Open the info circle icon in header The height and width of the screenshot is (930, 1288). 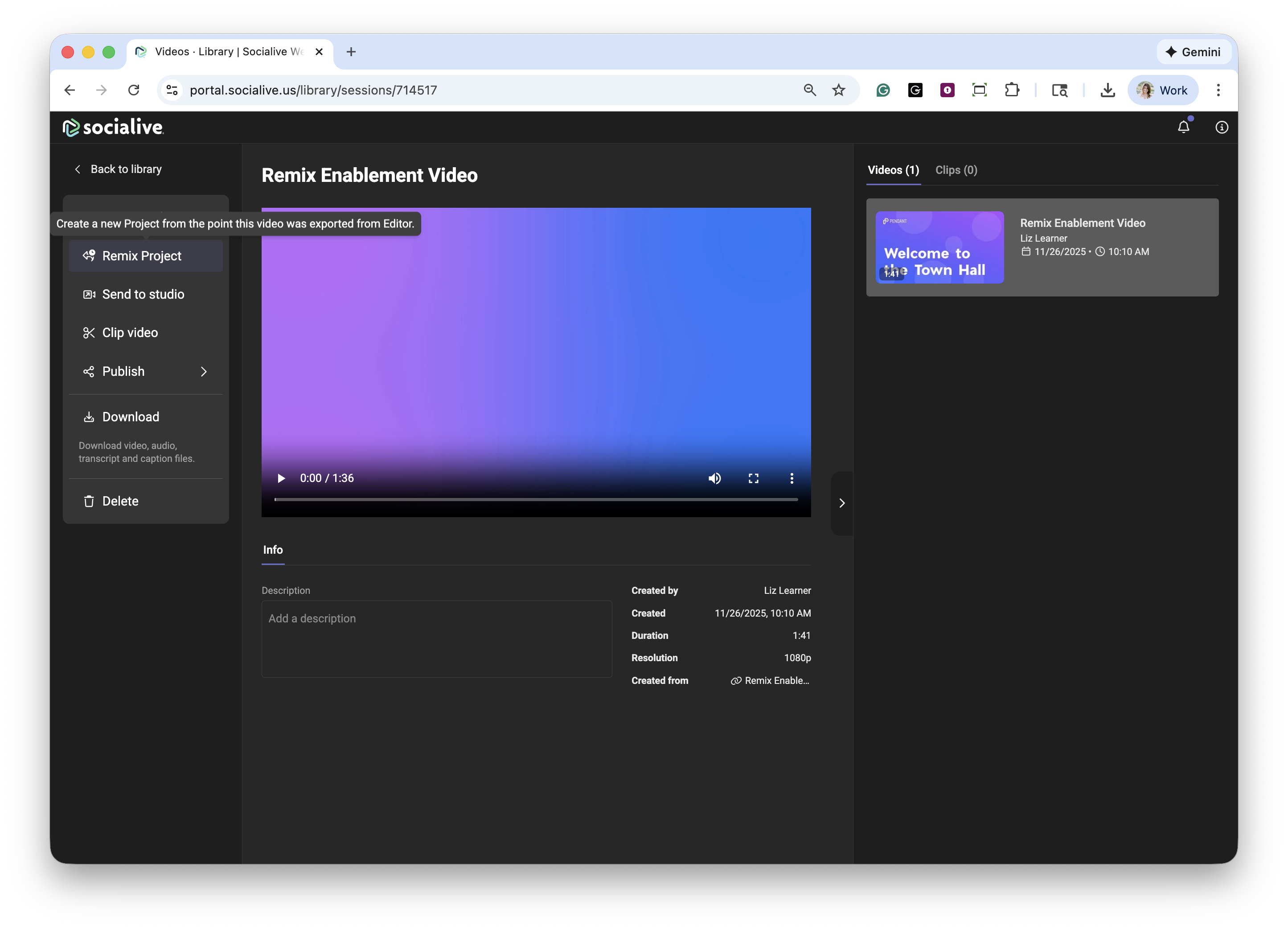pos(1222,127)
